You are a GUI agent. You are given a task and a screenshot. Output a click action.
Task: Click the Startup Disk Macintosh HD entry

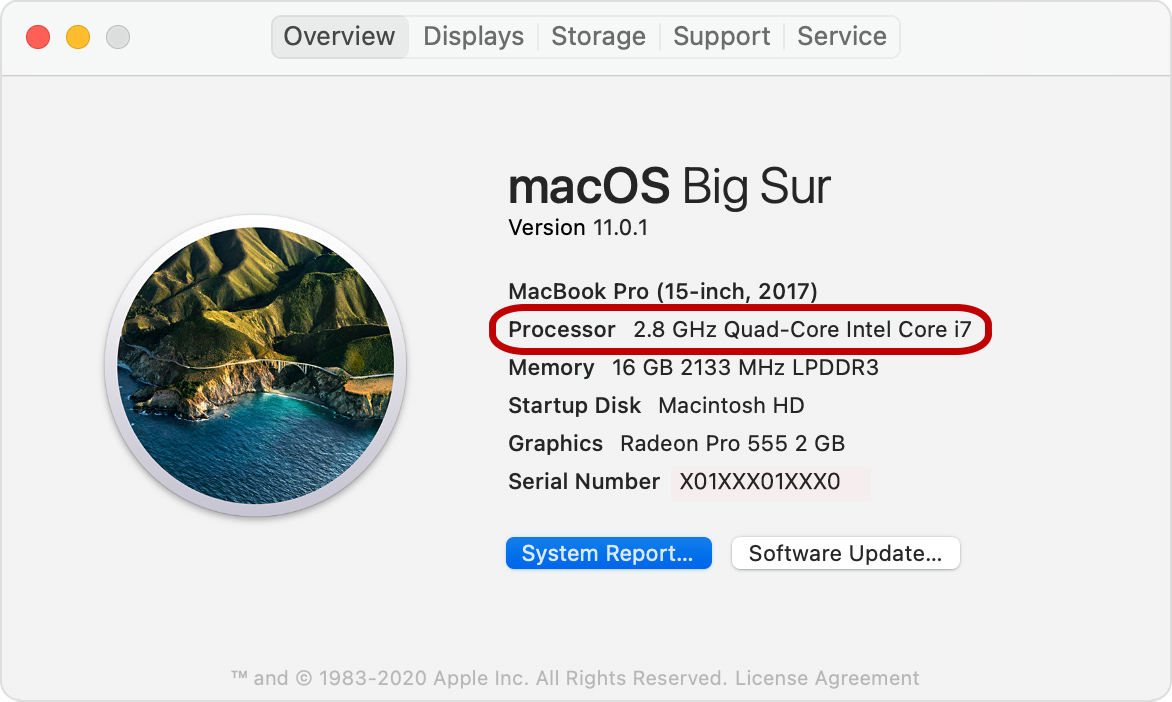tap(656, 406)
